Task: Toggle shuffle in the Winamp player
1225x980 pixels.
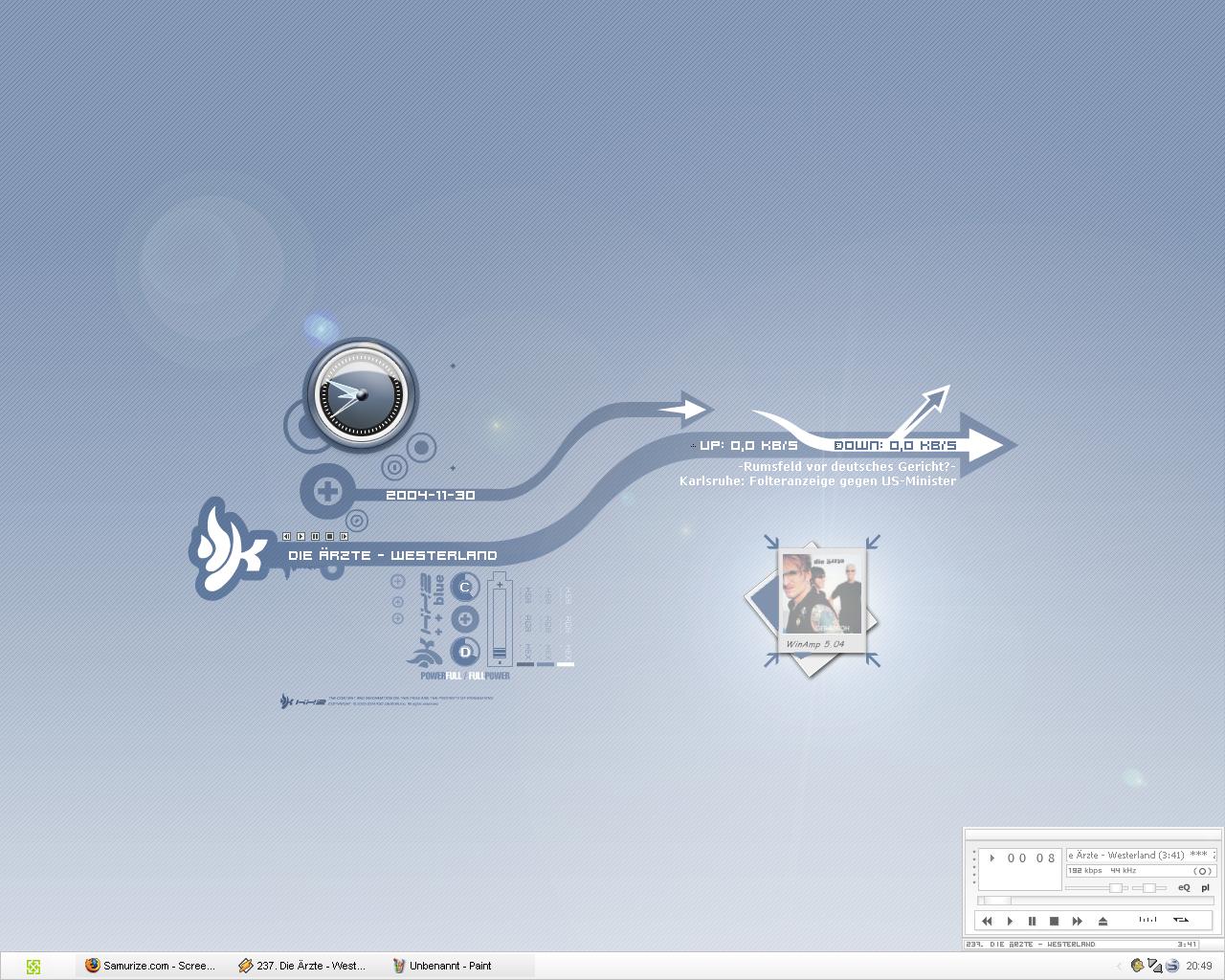Action: (1147, 920)
